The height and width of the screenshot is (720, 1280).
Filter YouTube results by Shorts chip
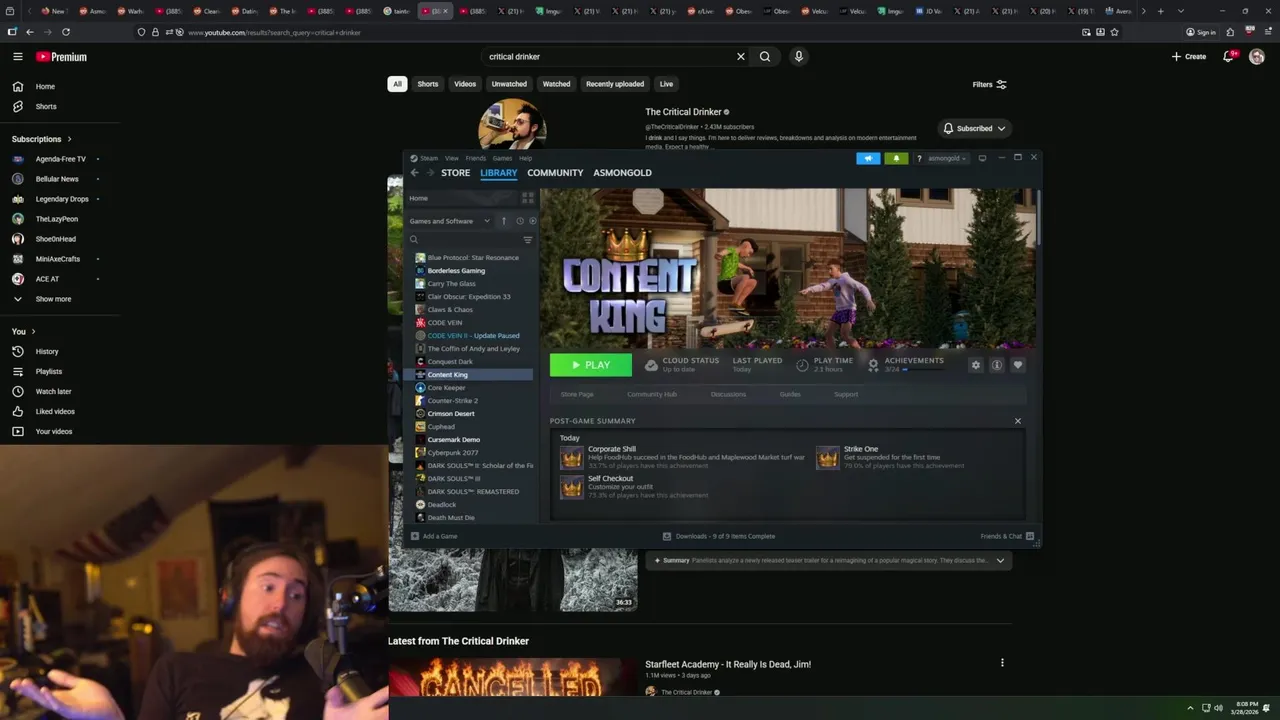tap(428, 84)
